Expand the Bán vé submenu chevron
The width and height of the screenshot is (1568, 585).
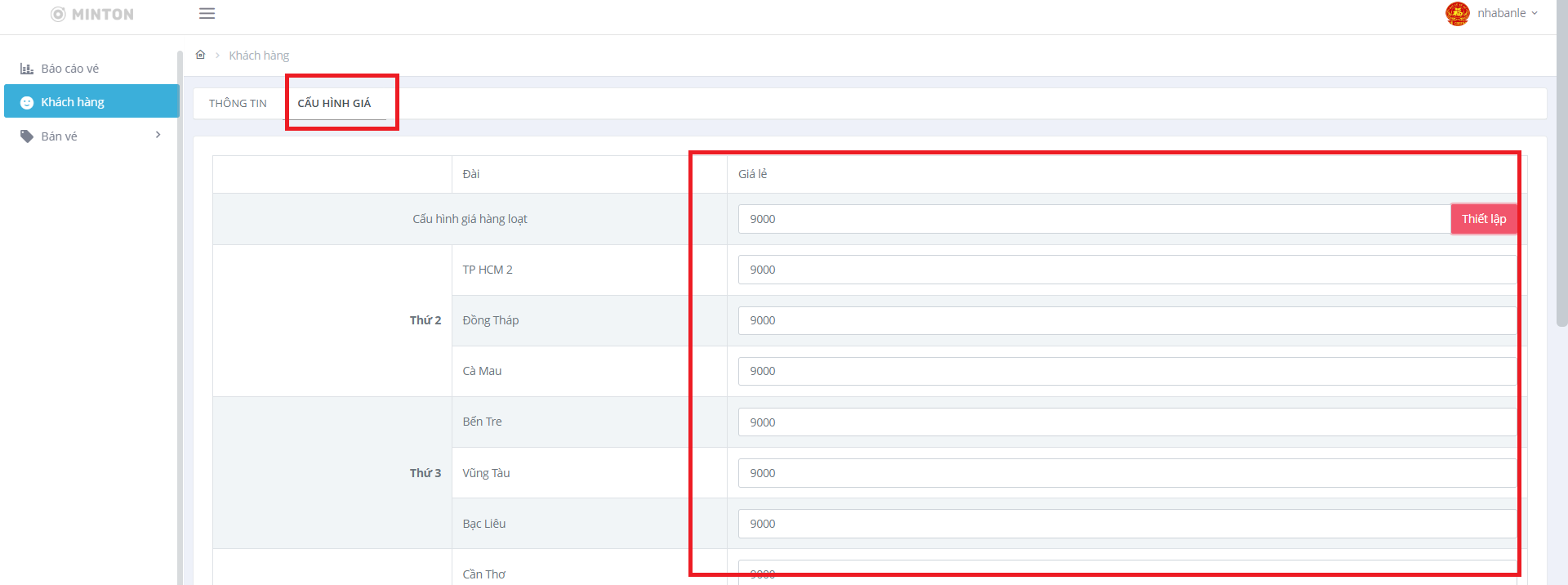point(158,136)
